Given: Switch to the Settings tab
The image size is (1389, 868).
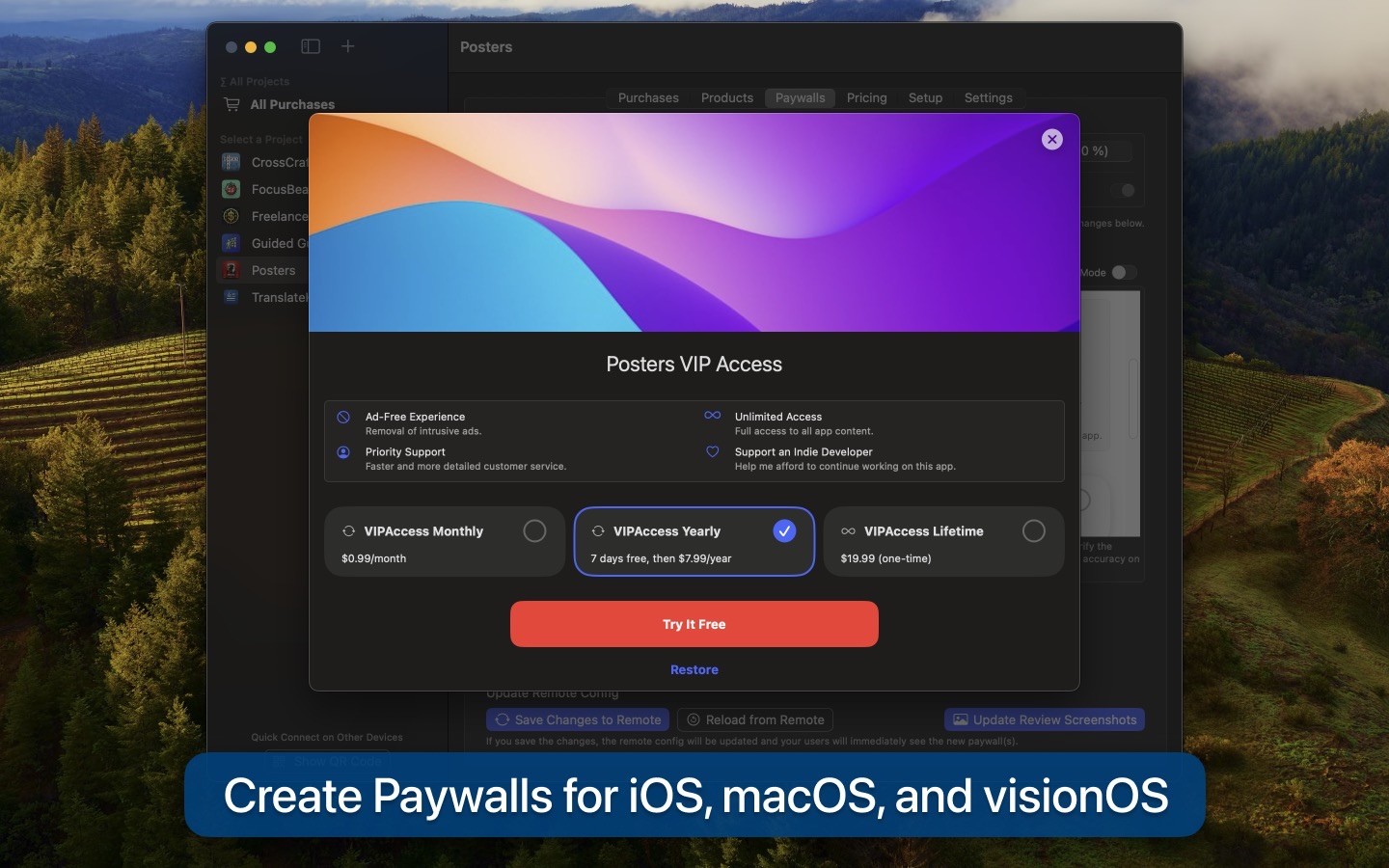Looking at the screenshot, I should [989, 98].
